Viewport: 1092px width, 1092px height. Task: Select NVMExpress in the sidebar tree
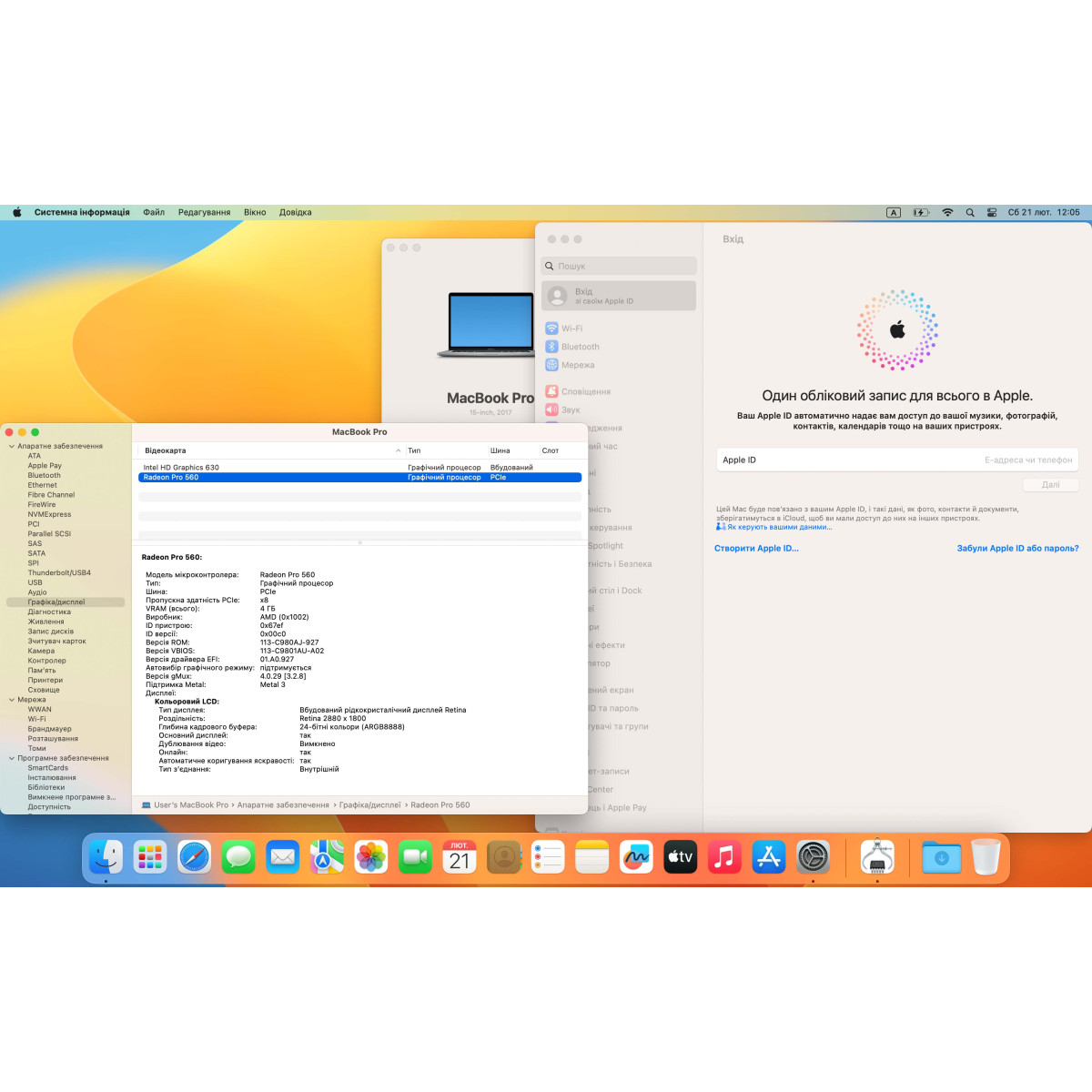pos(49,514)
